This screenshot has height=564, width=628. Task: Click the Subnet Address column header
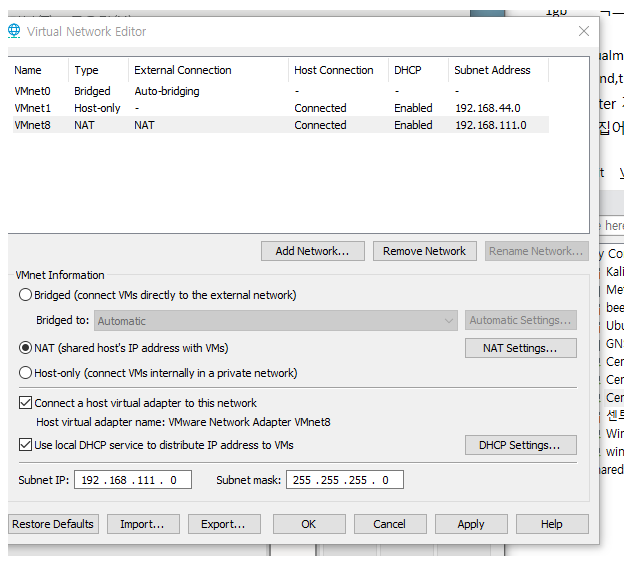pos(498,70)
